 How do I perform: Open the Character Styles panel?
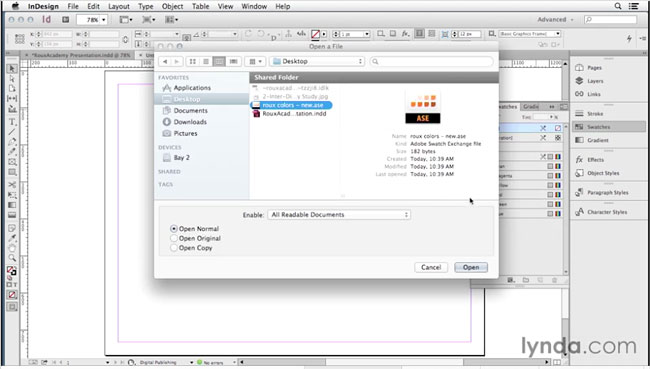pyautogui.click(x=608, y=212)
